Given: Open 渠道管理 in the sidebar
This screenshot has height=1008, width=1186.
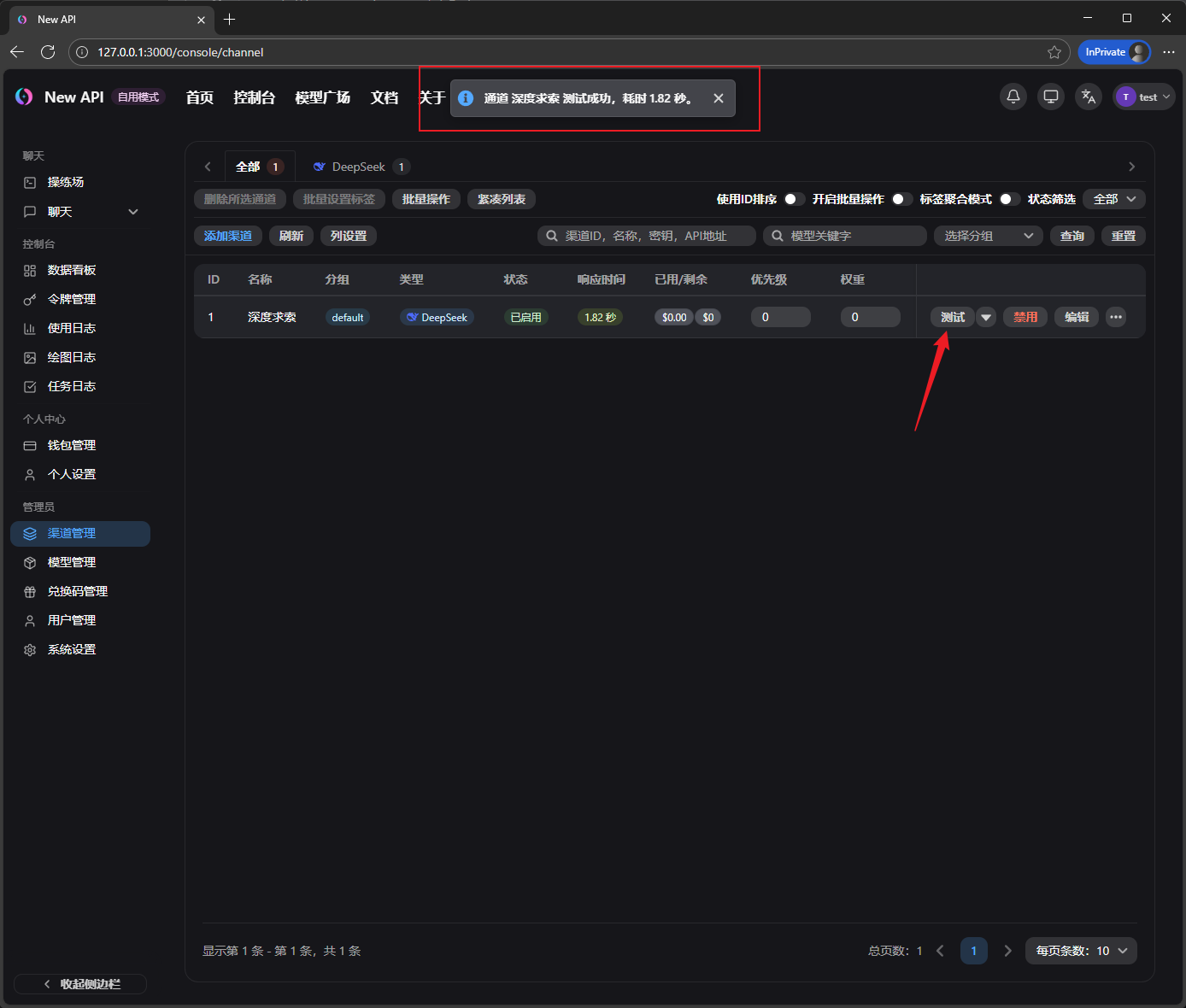Looking at the screenshot, I should coord(72,533).
